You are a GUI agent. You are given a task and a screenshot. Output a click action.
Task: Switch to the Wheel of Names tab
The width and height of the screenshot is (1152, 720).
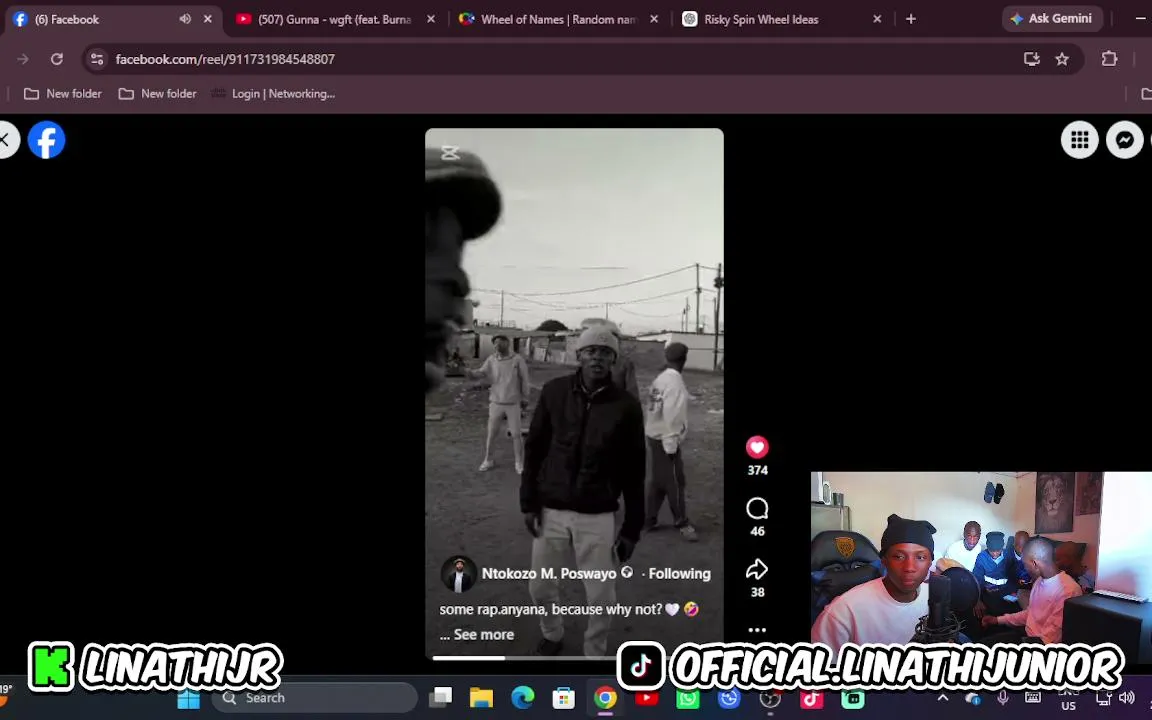coord(558,19)
